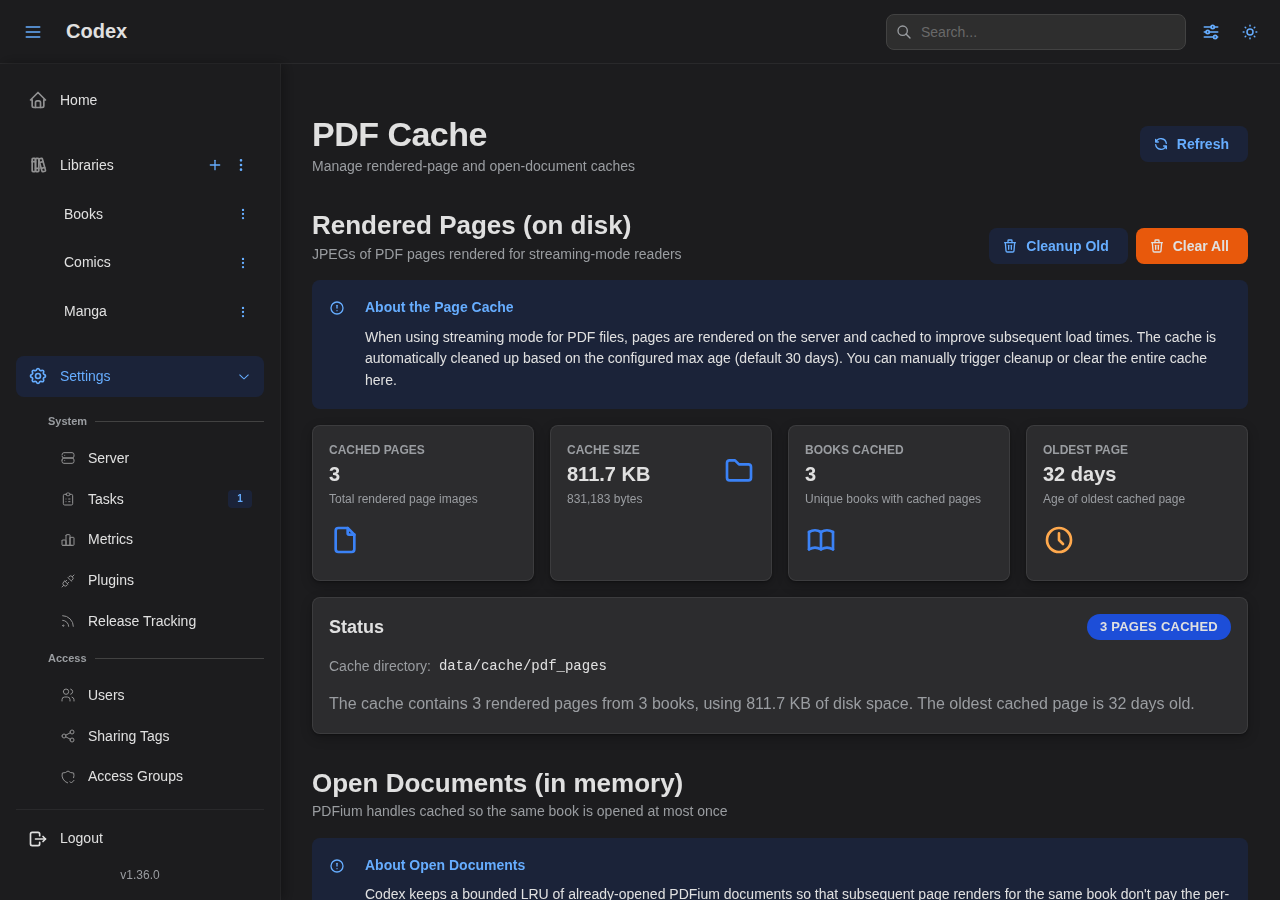The height and width of the screenshot is (900, 1280).
Task: Open the Books library
Action: (x=83, y=214)
